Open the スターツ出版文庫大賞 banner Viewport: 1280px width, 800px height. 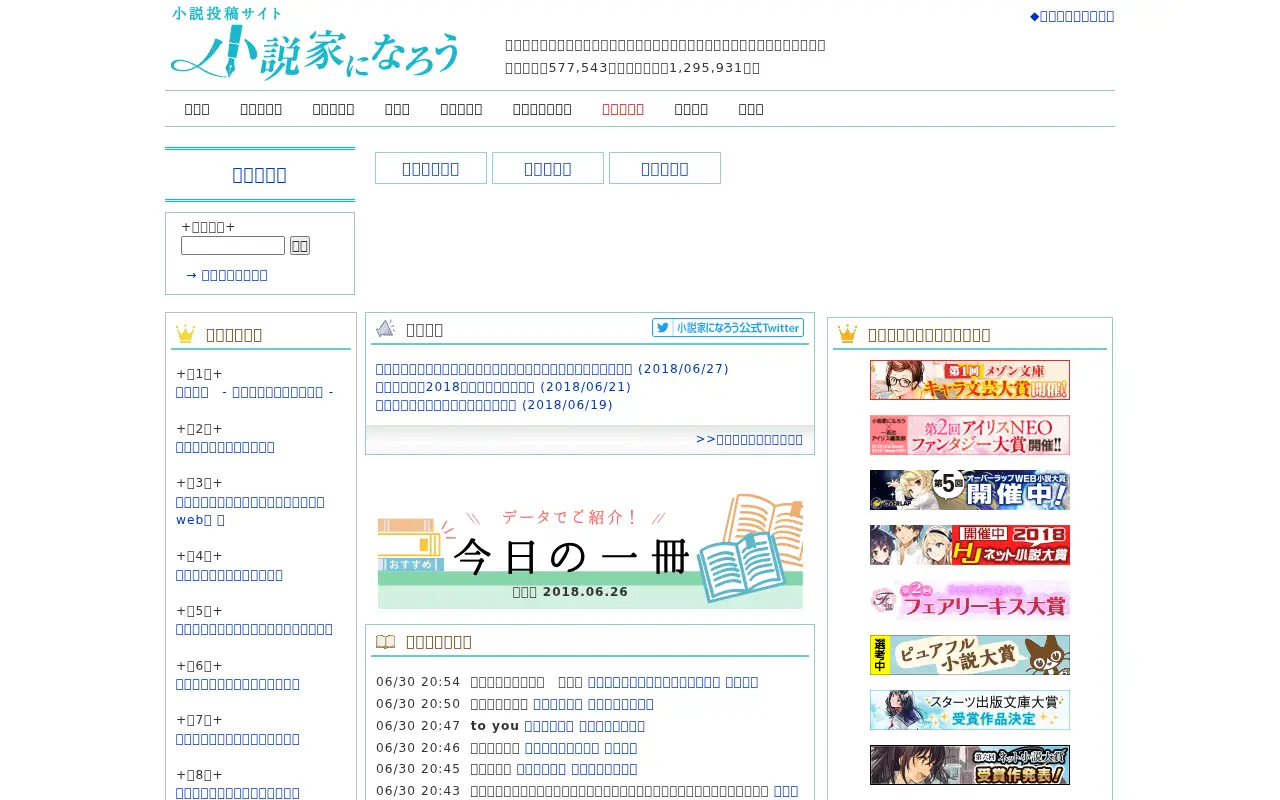[x=970, y=710]
